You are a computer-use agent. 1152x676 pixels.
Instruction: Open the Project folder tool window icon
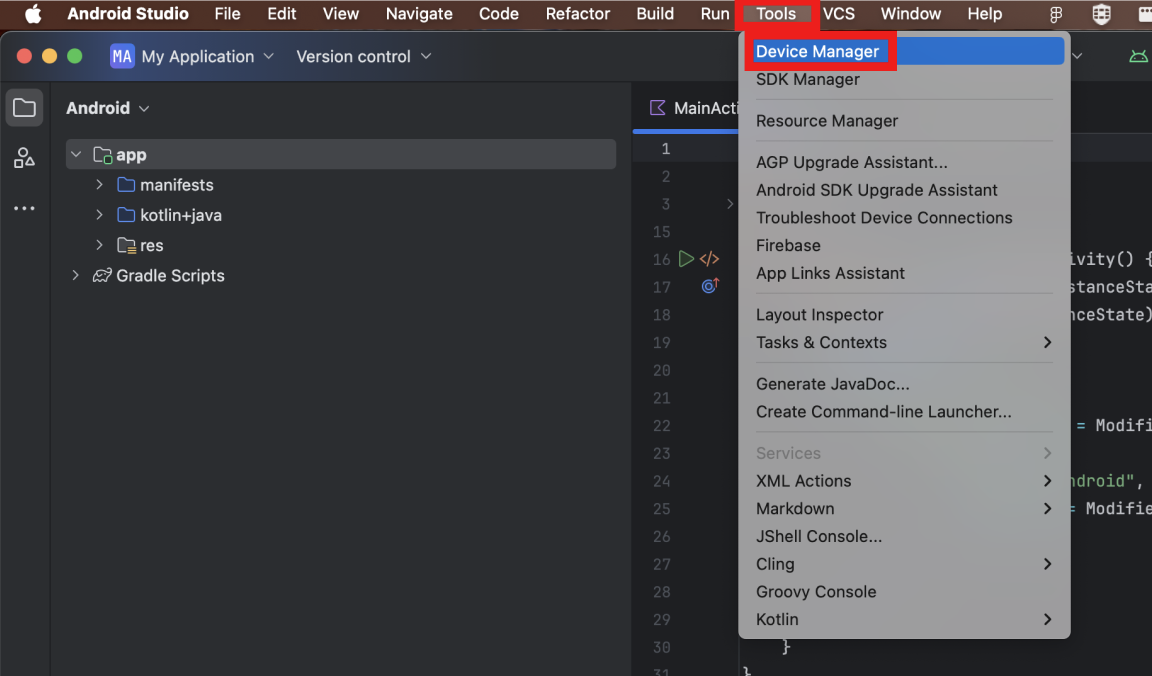(24, 108)
